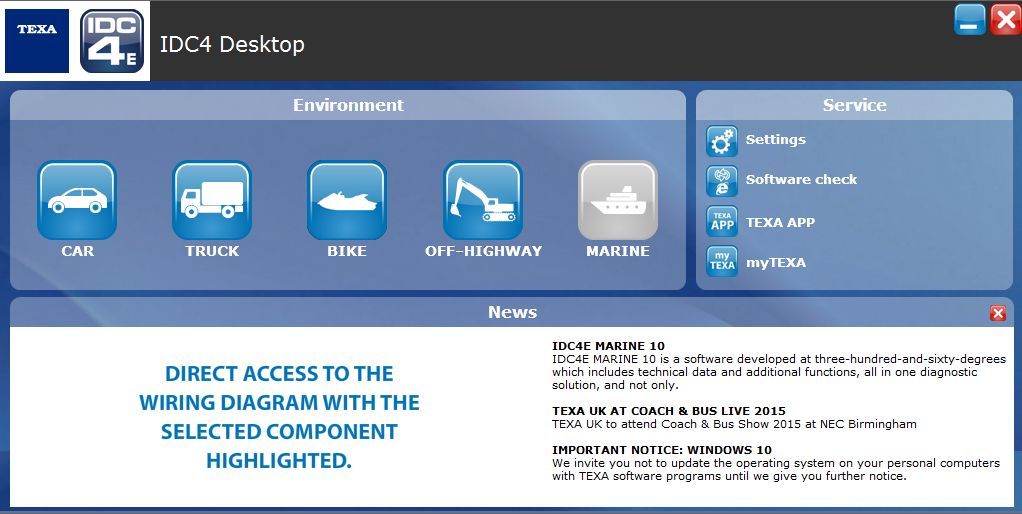Click the TEXA APP text label
This screenshot has height=514, width=1022.
[780, 222]
